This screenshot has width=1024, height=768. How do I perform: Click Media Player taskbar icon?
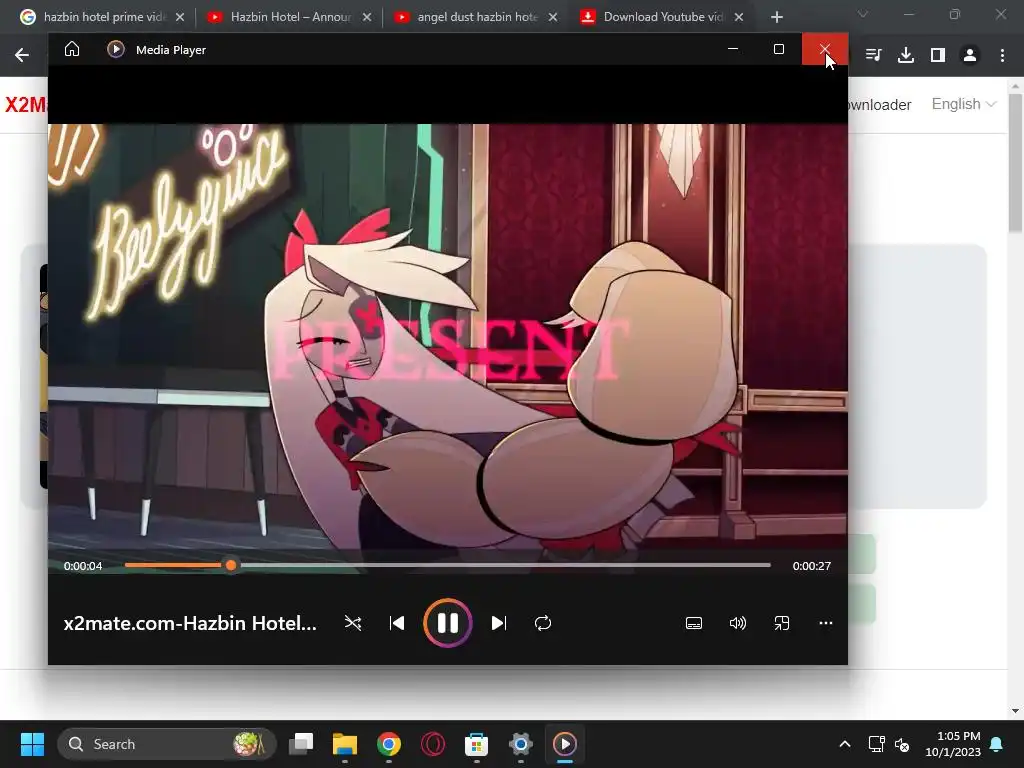coord(565,744)
